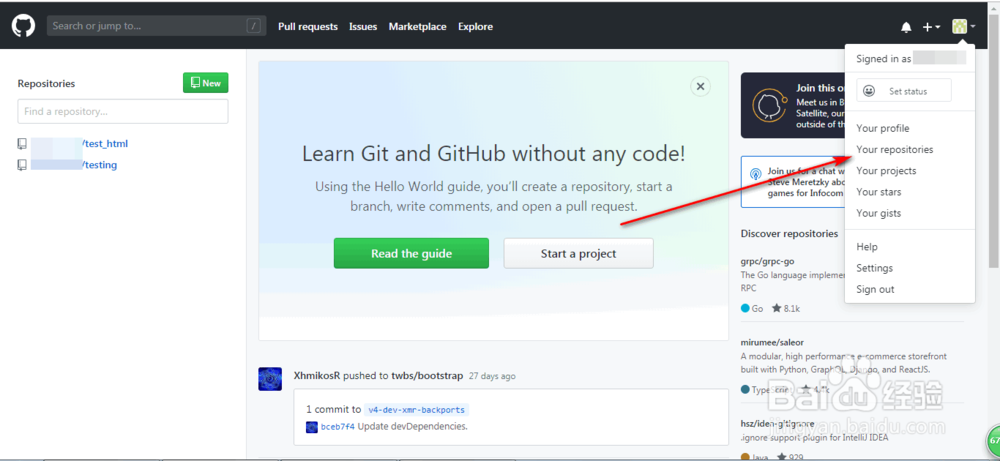The width and height of the screenshot is (1000, 461).
Task: Open the grpc/grpc-go repository link
Action: [767, 261]
